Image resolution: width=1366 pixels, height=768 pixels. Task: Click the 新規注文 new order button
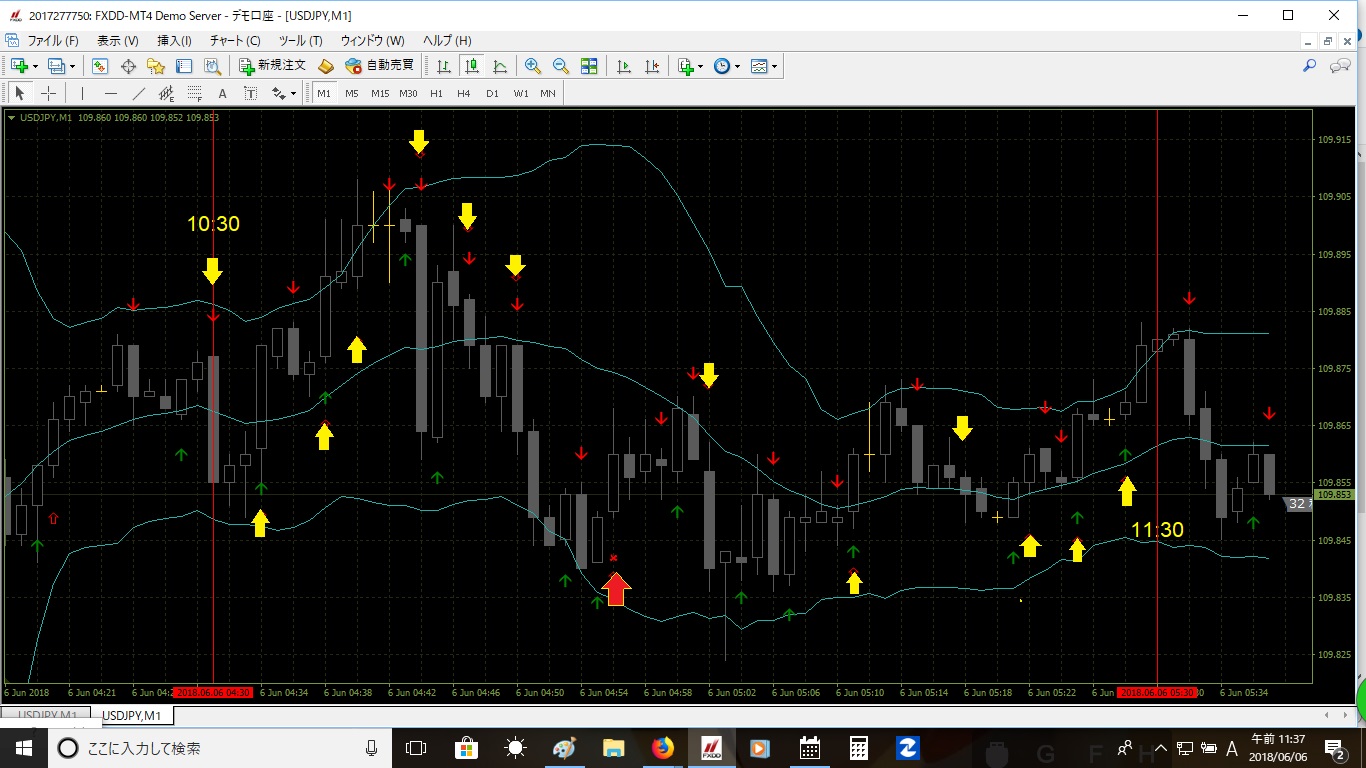[271, 66]
